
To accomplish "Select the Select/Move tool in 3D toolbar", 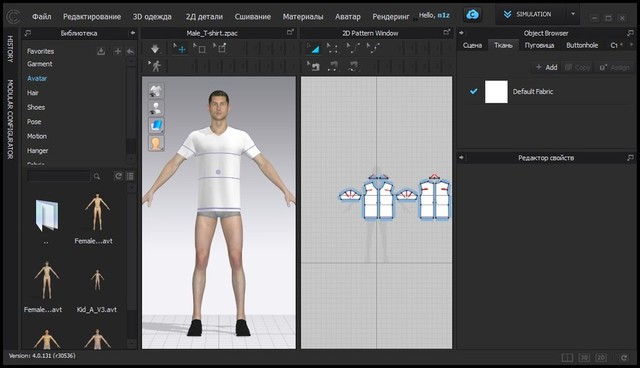I will [x=180, y=49].
